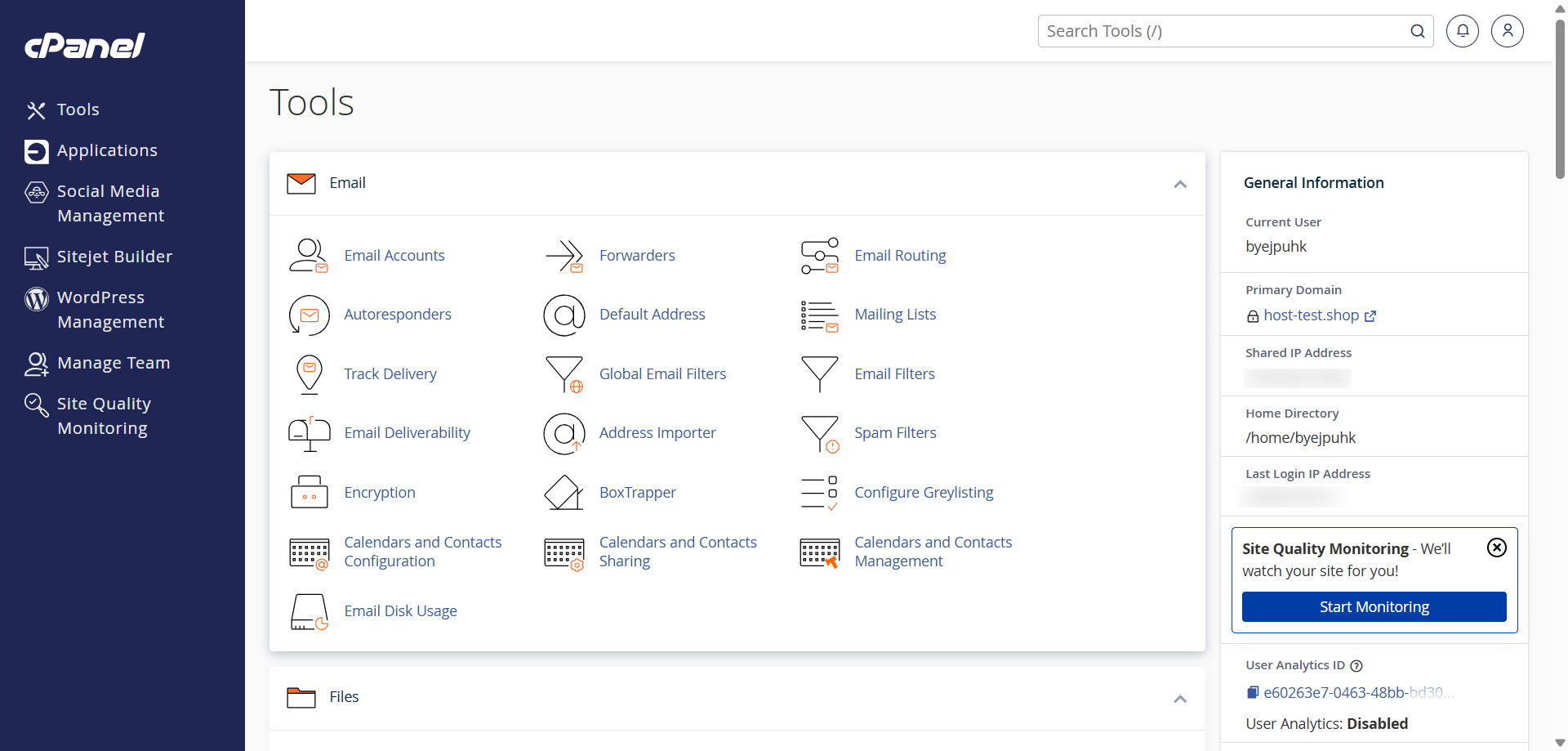This screenshot has width=1568, height=751.
Task: Open the Configure Greylisting link
Action: (x=924, y=493)
